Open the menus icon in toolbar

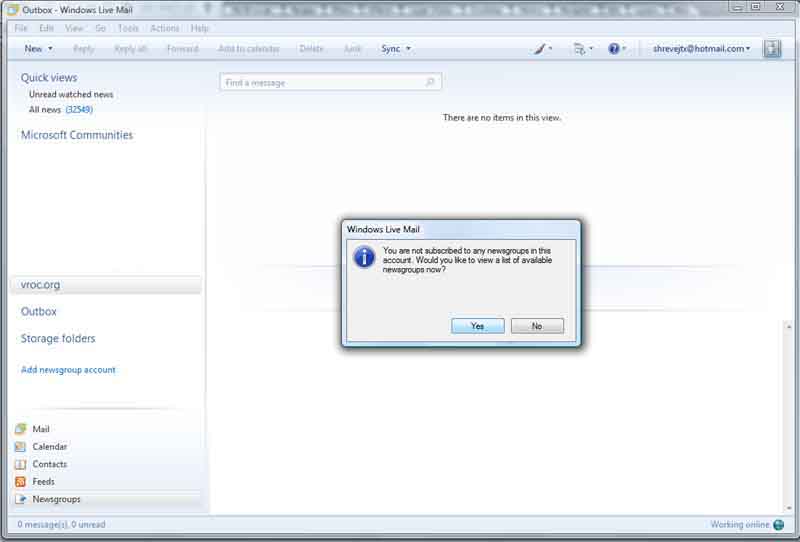[579, 49]
